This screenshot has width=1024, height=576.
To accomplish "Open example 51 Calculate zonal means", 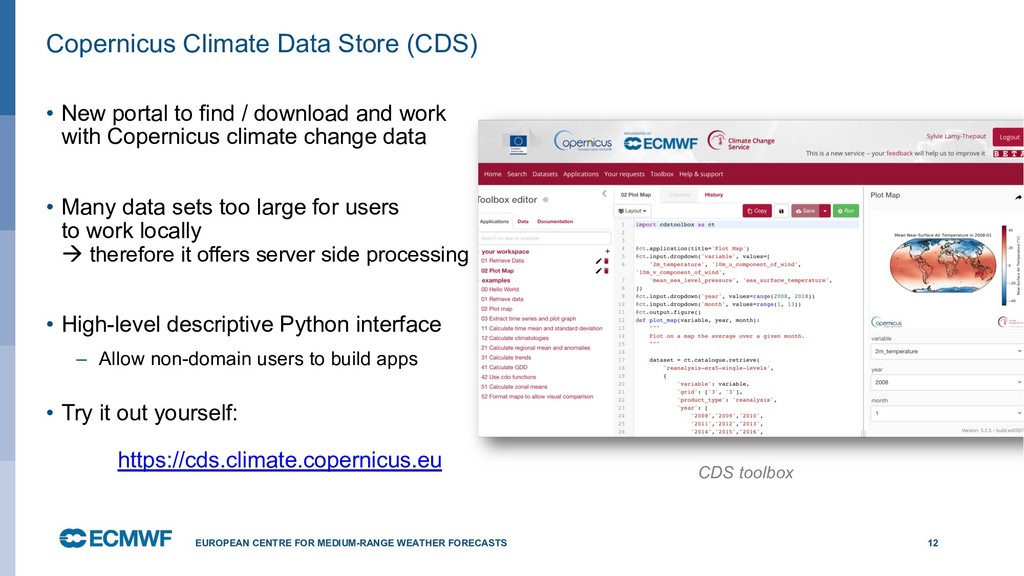I will pos(515,387).
